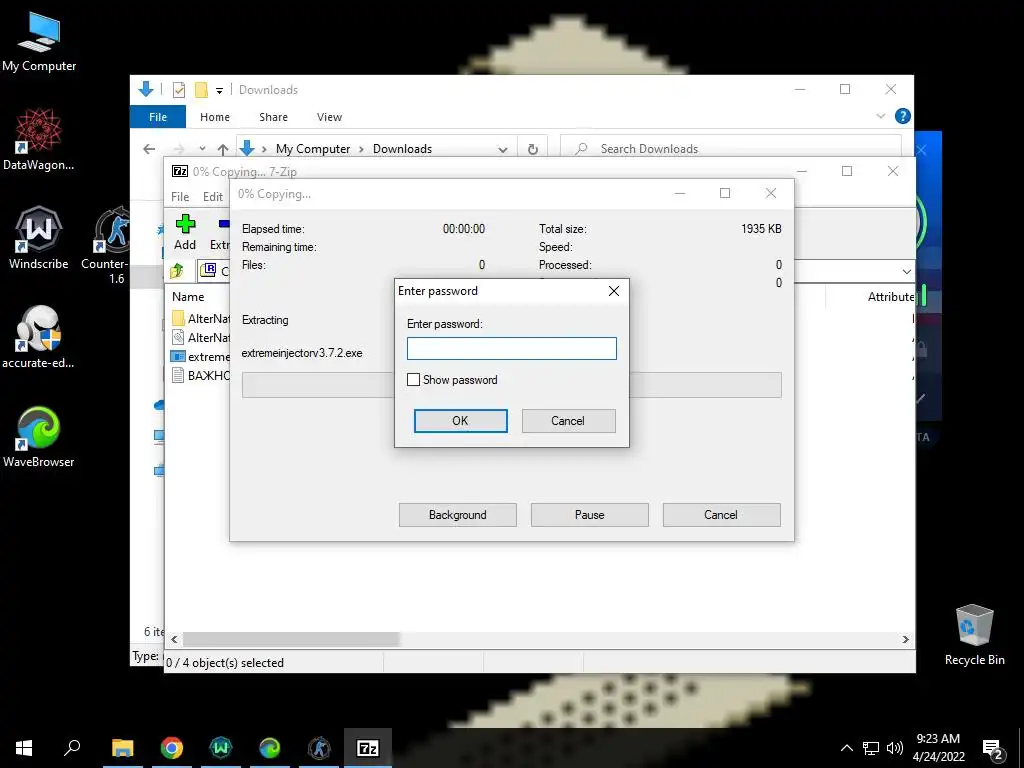This screenshot has width=1024, height=768.
Task: Open Counter-Strike taskbar icon
Action: [x=319, y=748]
